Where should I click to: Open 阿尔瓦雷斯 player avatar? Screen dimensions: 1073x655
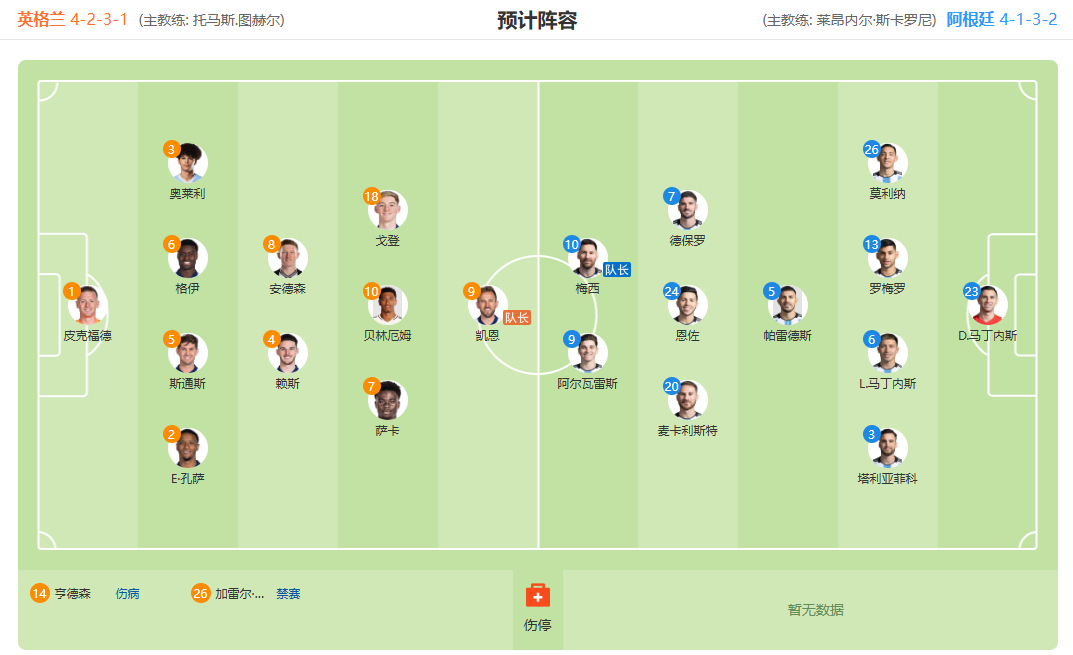tap(587, 353)
